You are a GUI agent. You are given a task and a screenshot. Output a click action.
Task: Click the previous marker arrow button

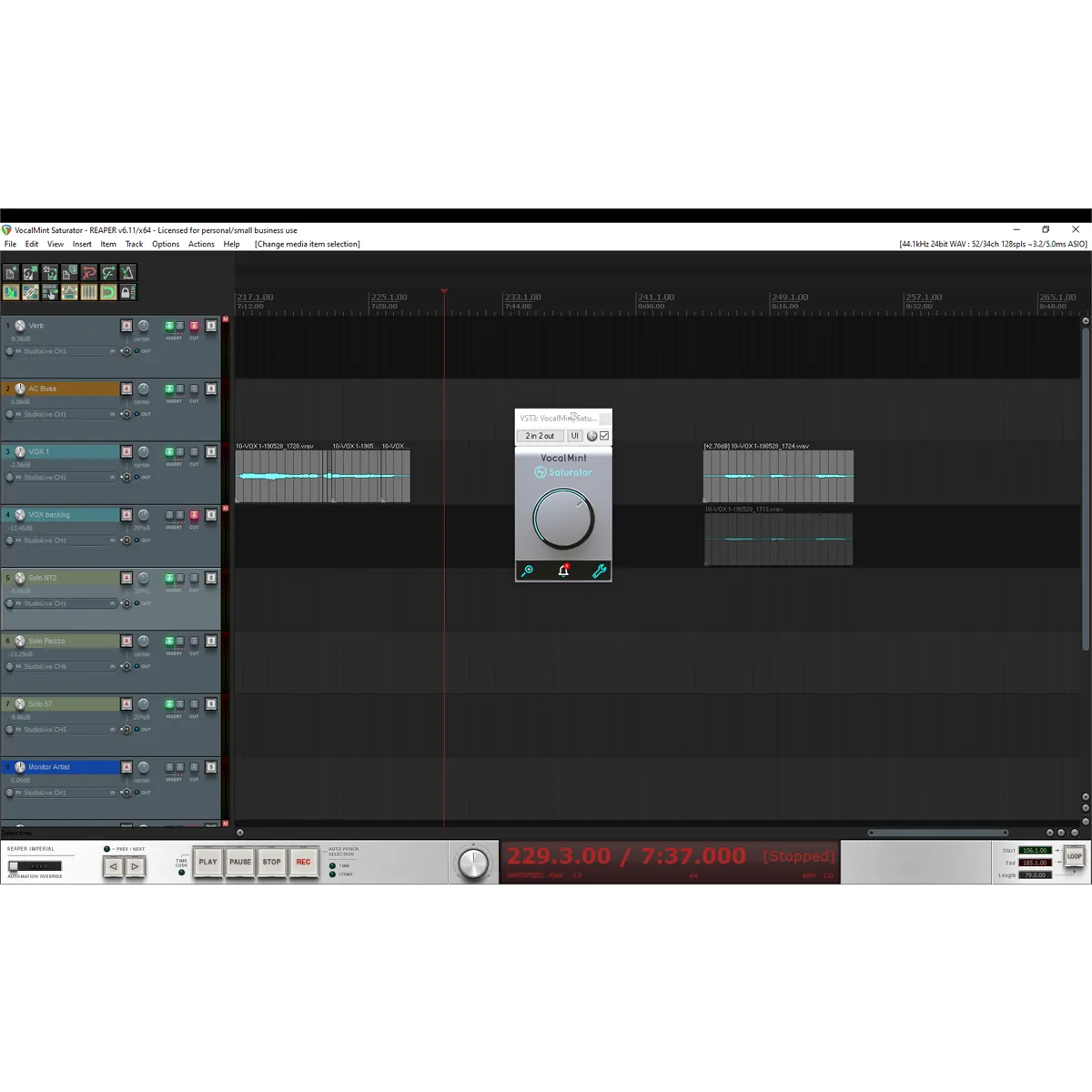[113, 866]
